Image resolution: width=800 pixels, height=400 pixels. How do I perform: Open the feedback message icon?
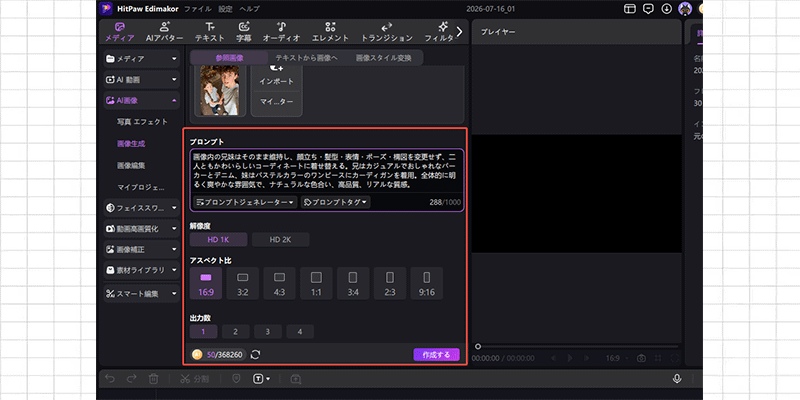click(x=648, y=9)
